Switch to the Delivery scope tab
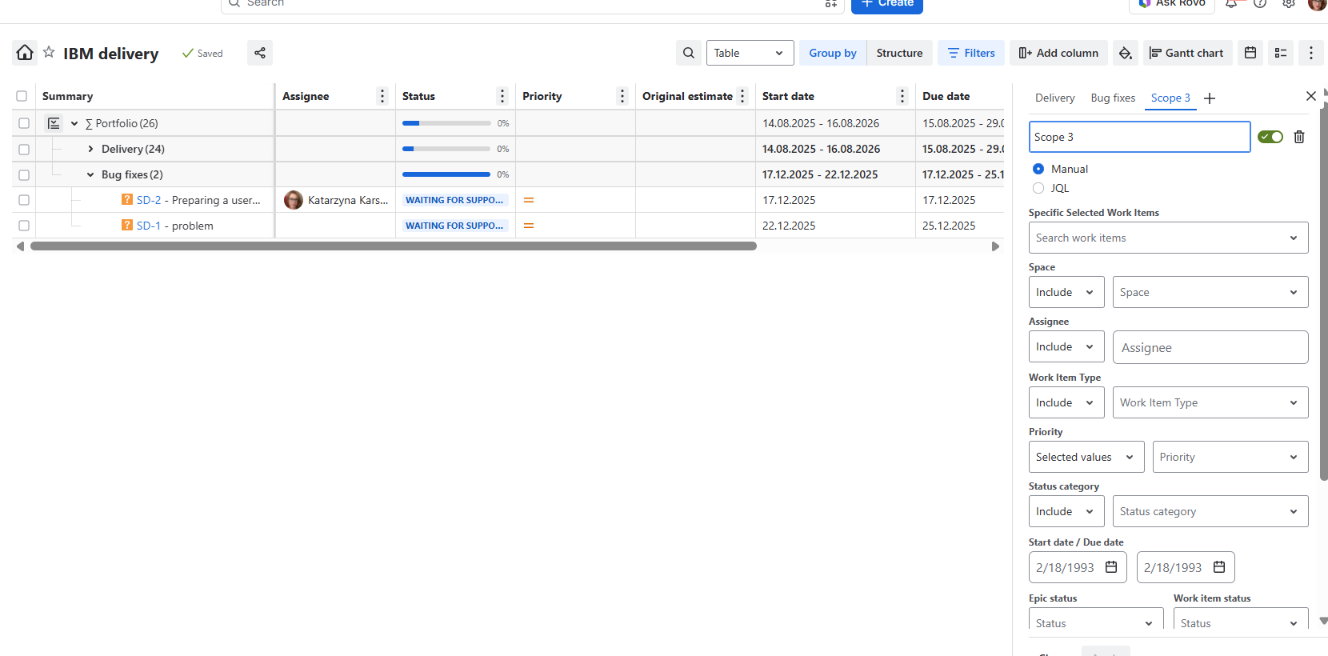This screenshot has height=656, width=1328. 1055,98
